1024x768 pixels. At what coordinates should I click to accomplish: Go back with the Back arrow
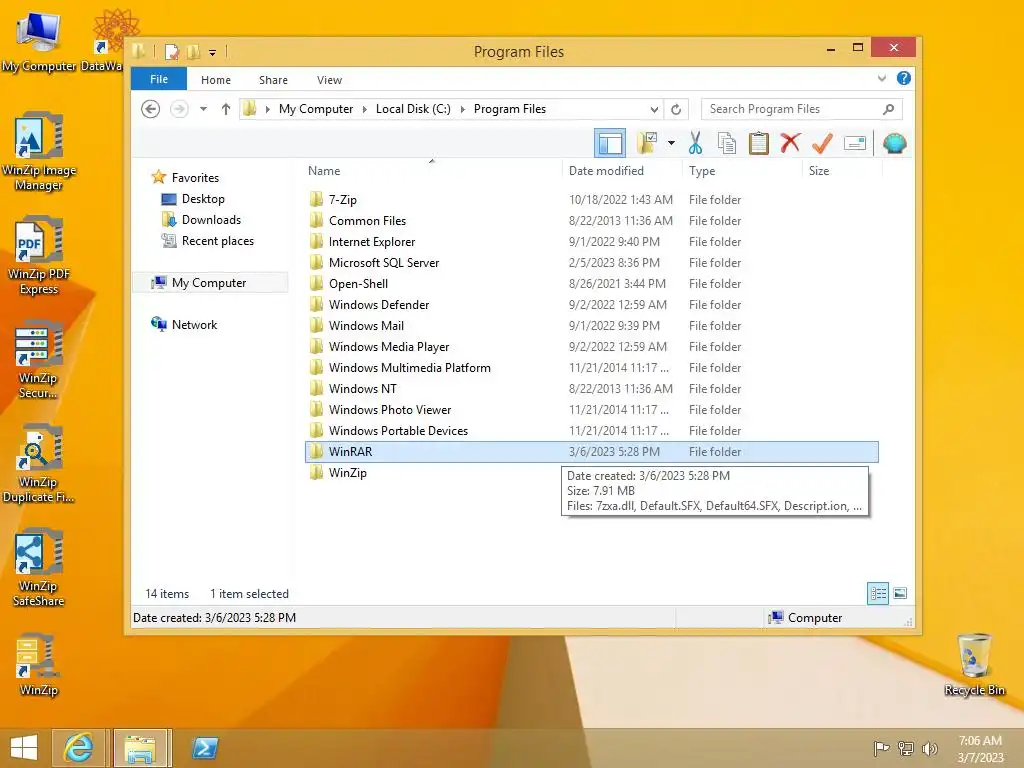click(151, 109)
